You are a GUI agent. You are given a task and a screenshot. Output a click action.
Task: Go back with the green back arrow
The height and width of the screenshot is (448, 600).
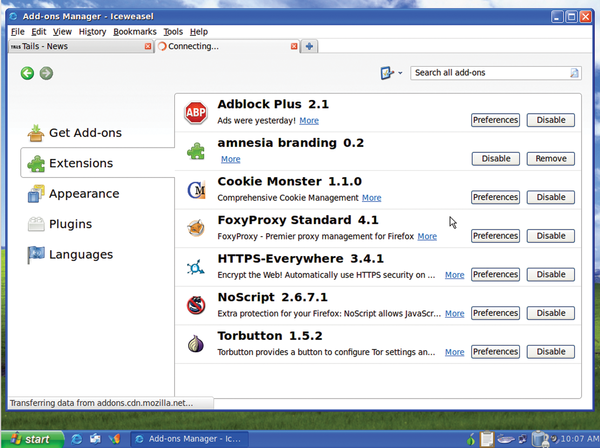[27, 73]
